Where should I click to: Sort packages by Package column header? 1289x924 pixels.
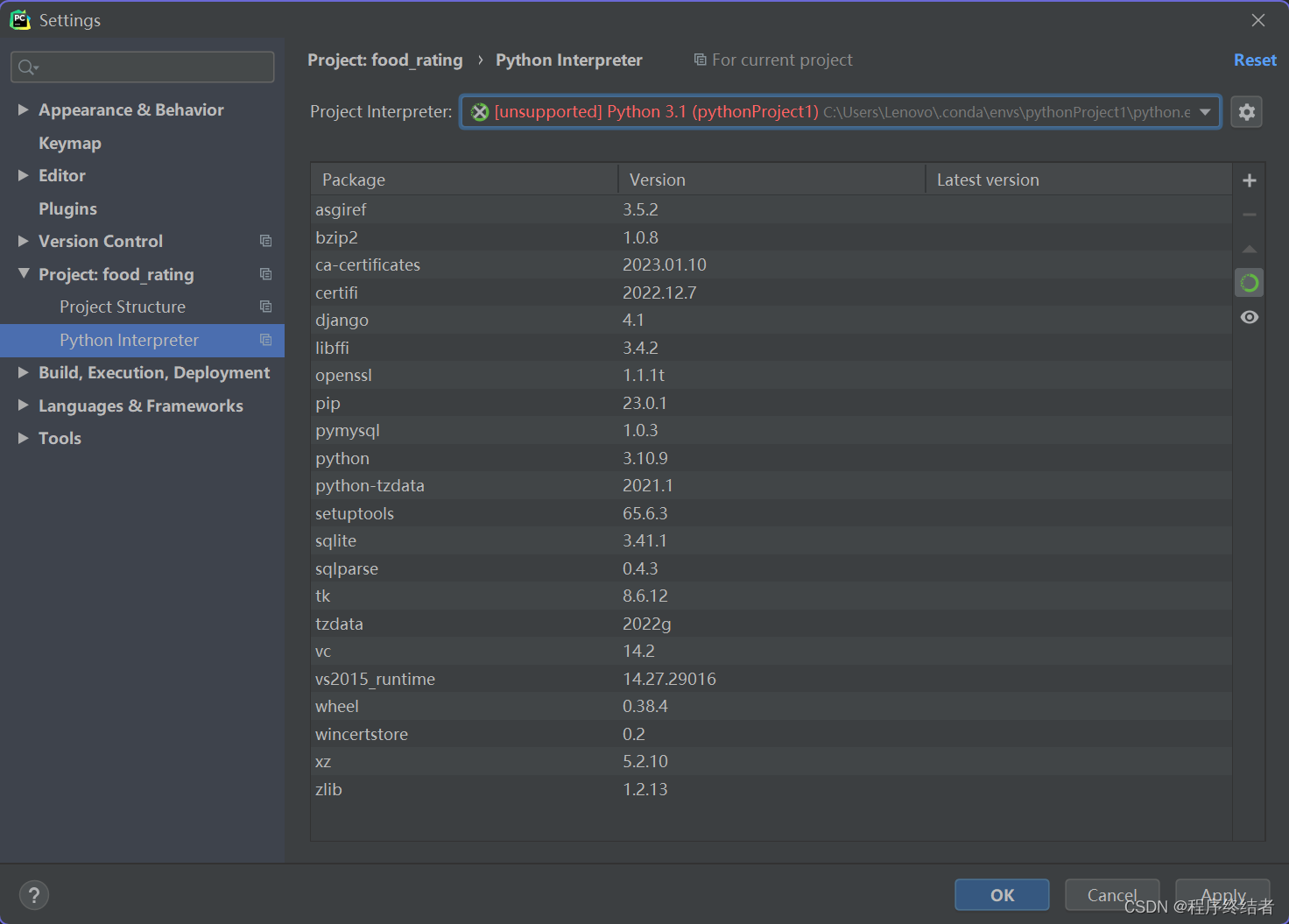(464, 180)
